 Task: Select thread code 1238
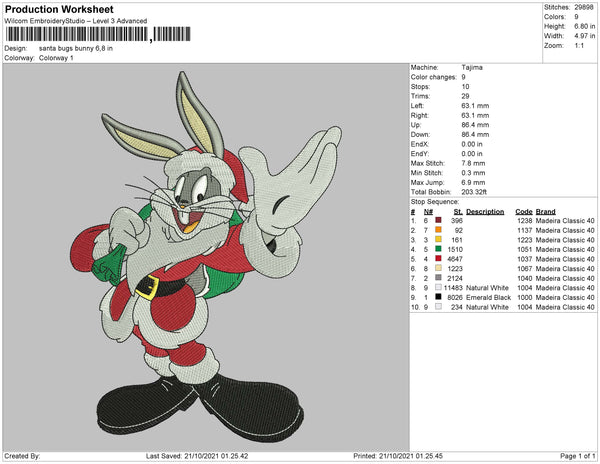point(525,221)
